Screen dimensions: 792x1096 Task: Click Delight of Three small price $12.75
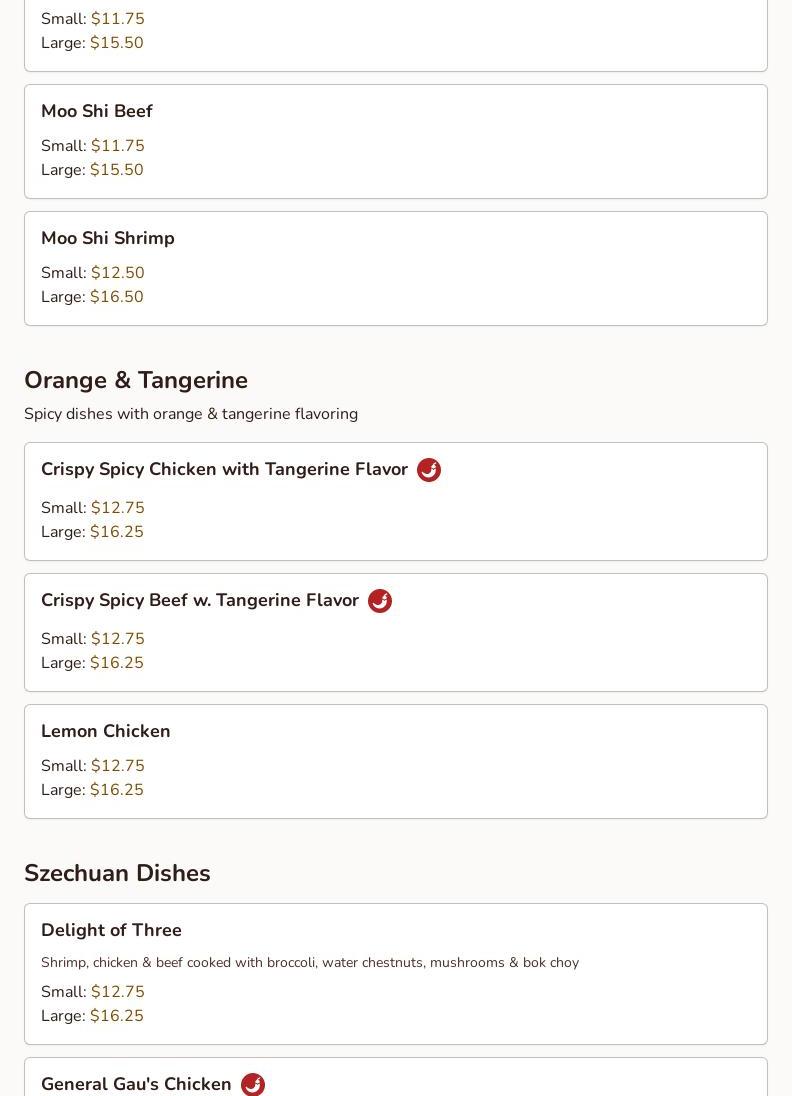pyautogui.click(x=117, y=992)
